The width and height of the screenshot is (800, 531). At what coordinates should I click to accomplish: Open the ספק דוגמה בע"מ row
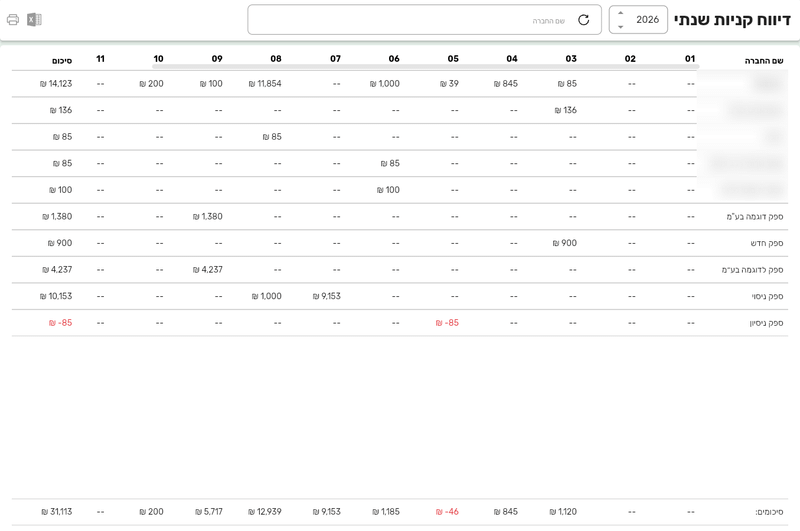[400, 216]
